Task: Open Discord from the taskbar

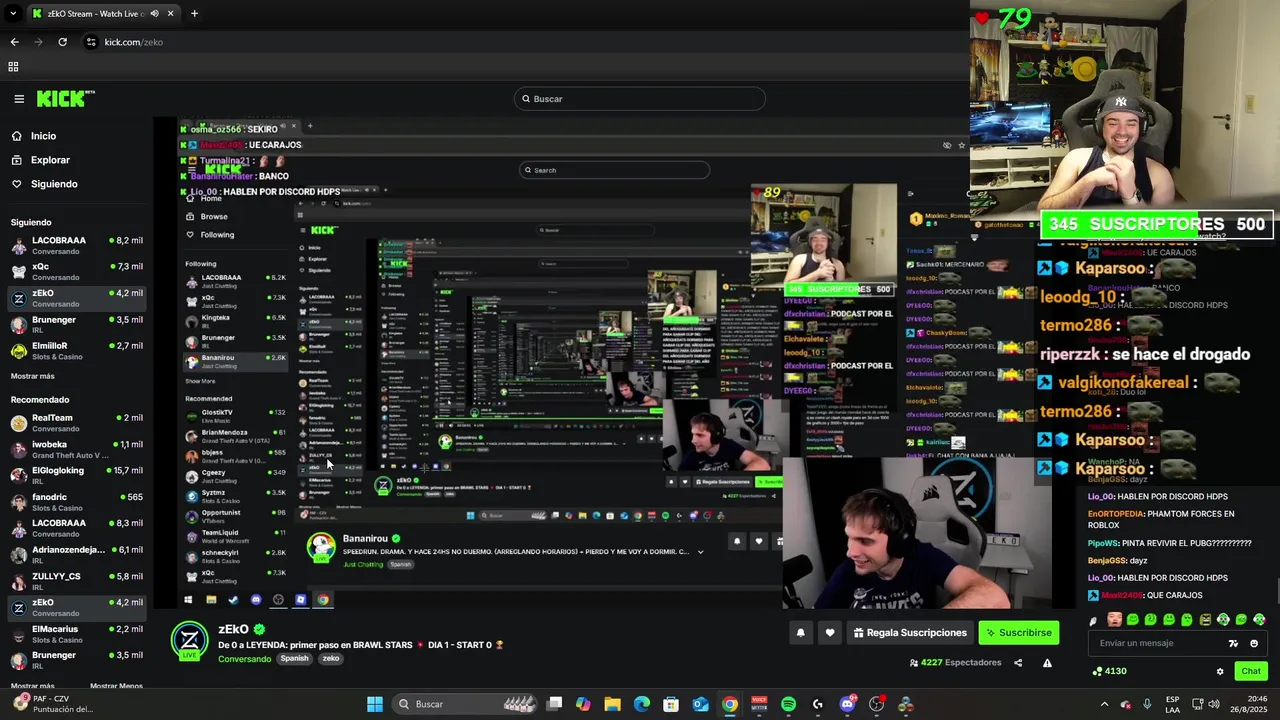Action: [847, 704]
